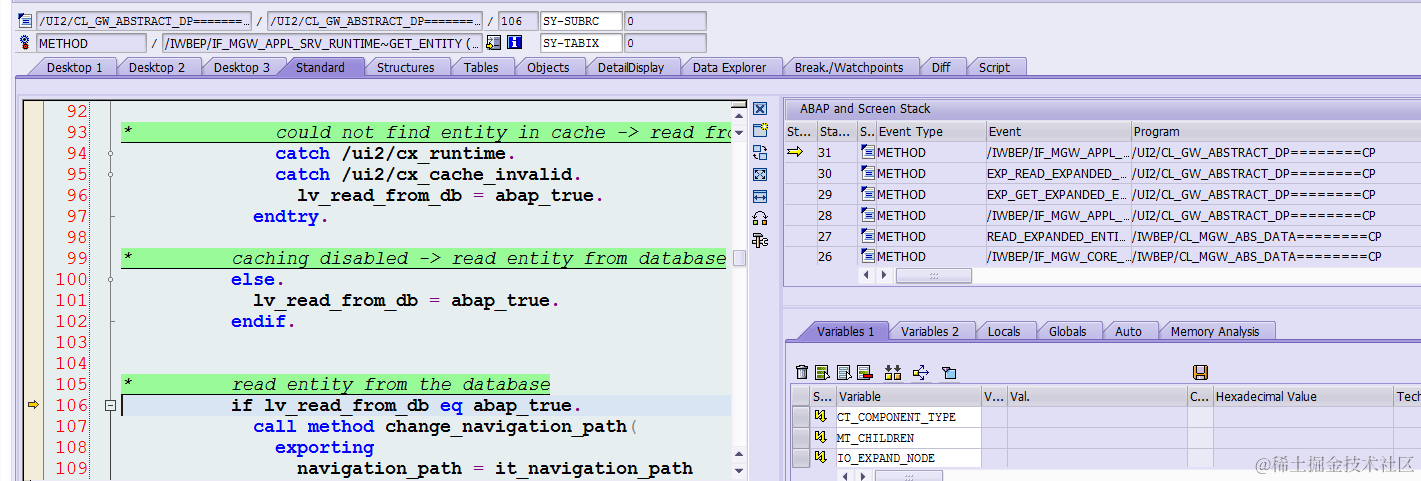Click the Full Screen tool icon
The image size is (1421, 481).
(760, 174)
